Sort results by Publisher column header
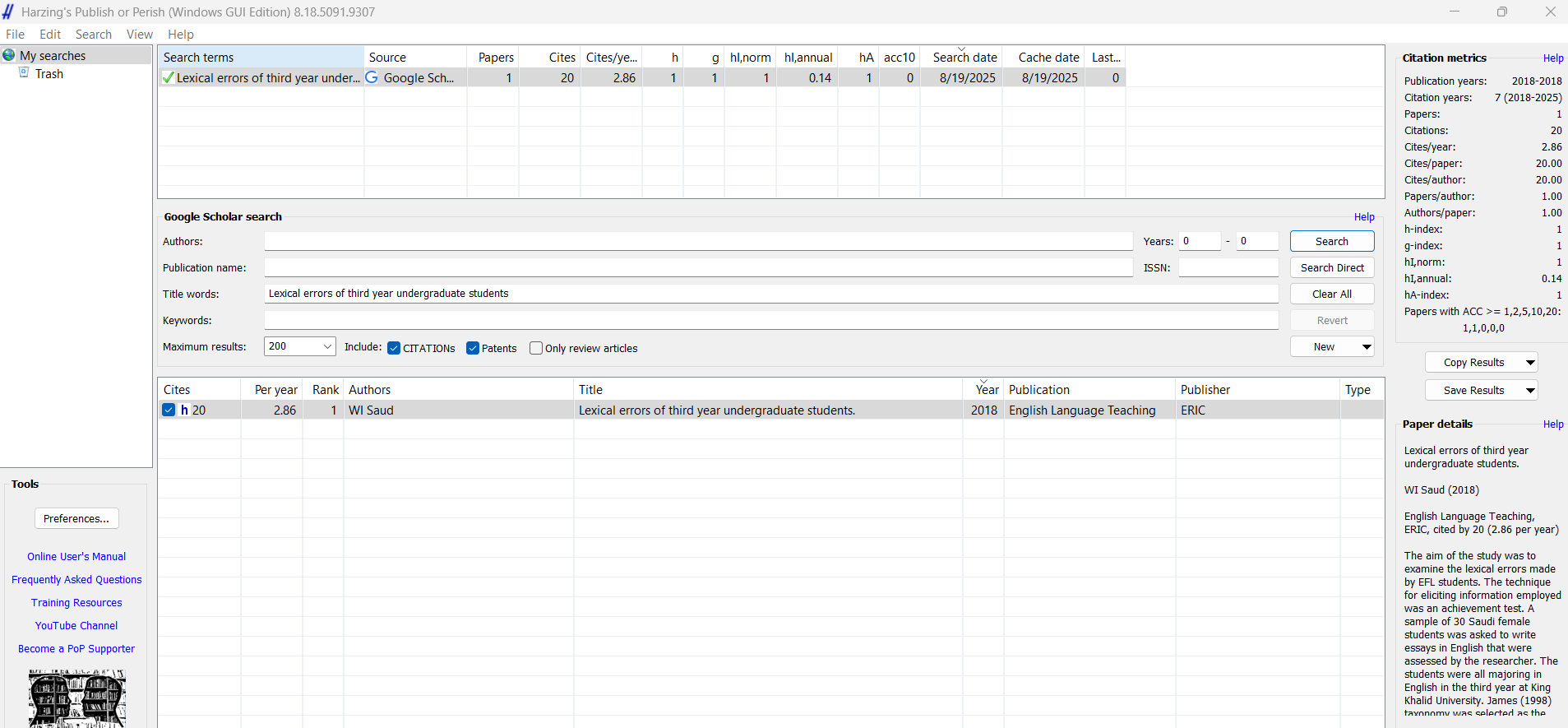 point(1258,389)
